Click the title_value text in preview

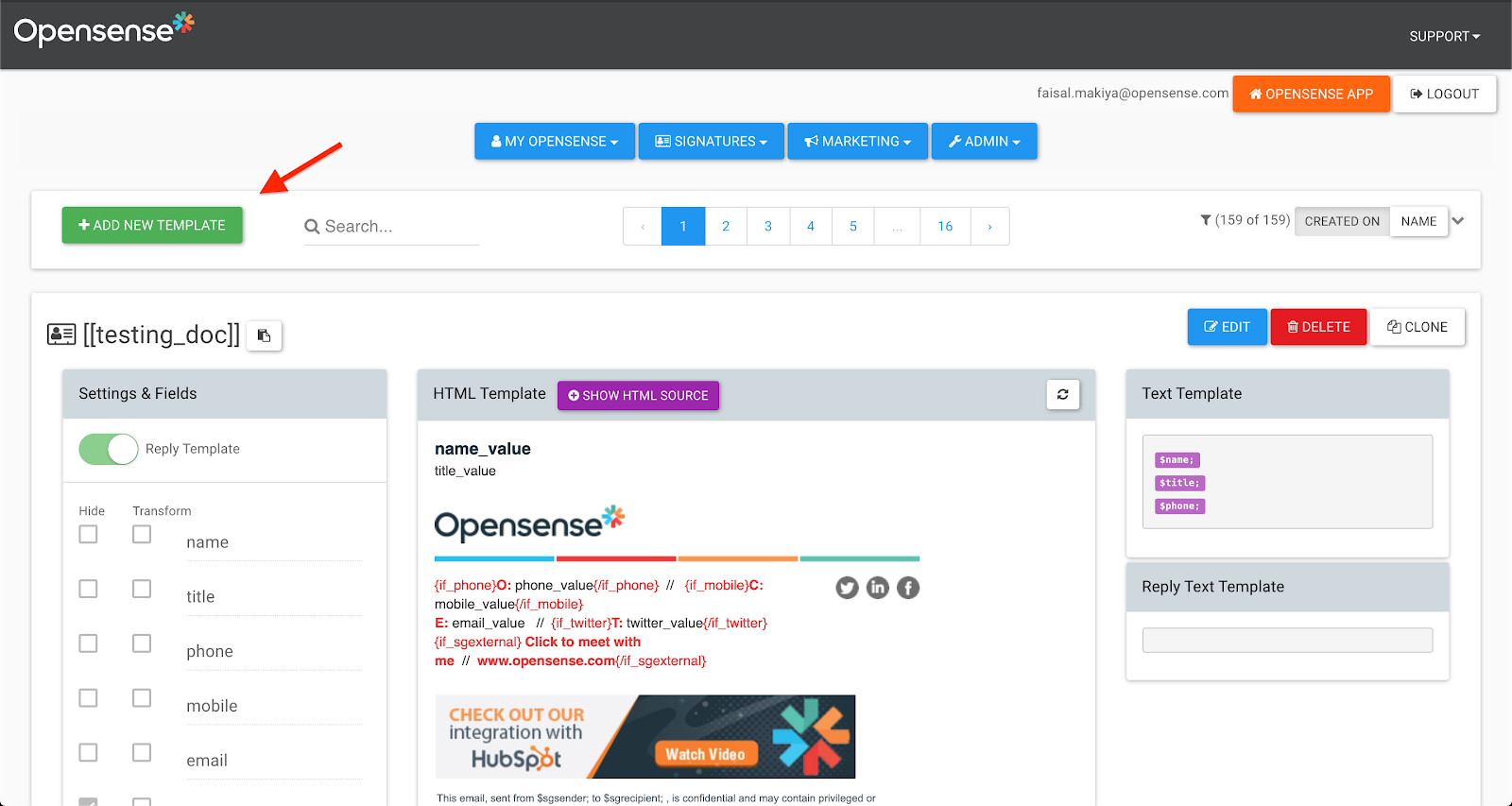pyautogui.click(x=465, y=471)
